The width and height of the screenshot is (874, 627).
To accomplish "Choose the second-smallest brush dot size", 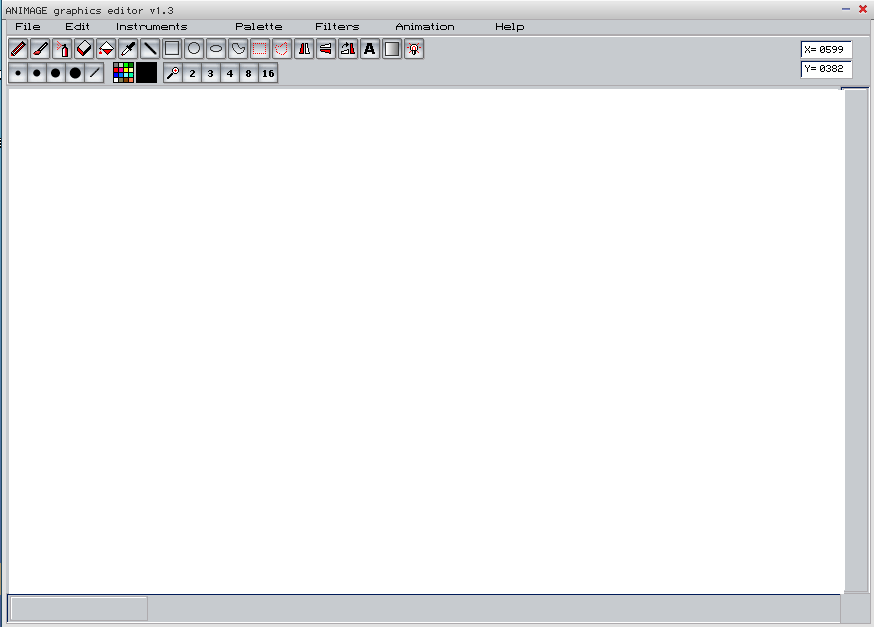I will point(37,73).
